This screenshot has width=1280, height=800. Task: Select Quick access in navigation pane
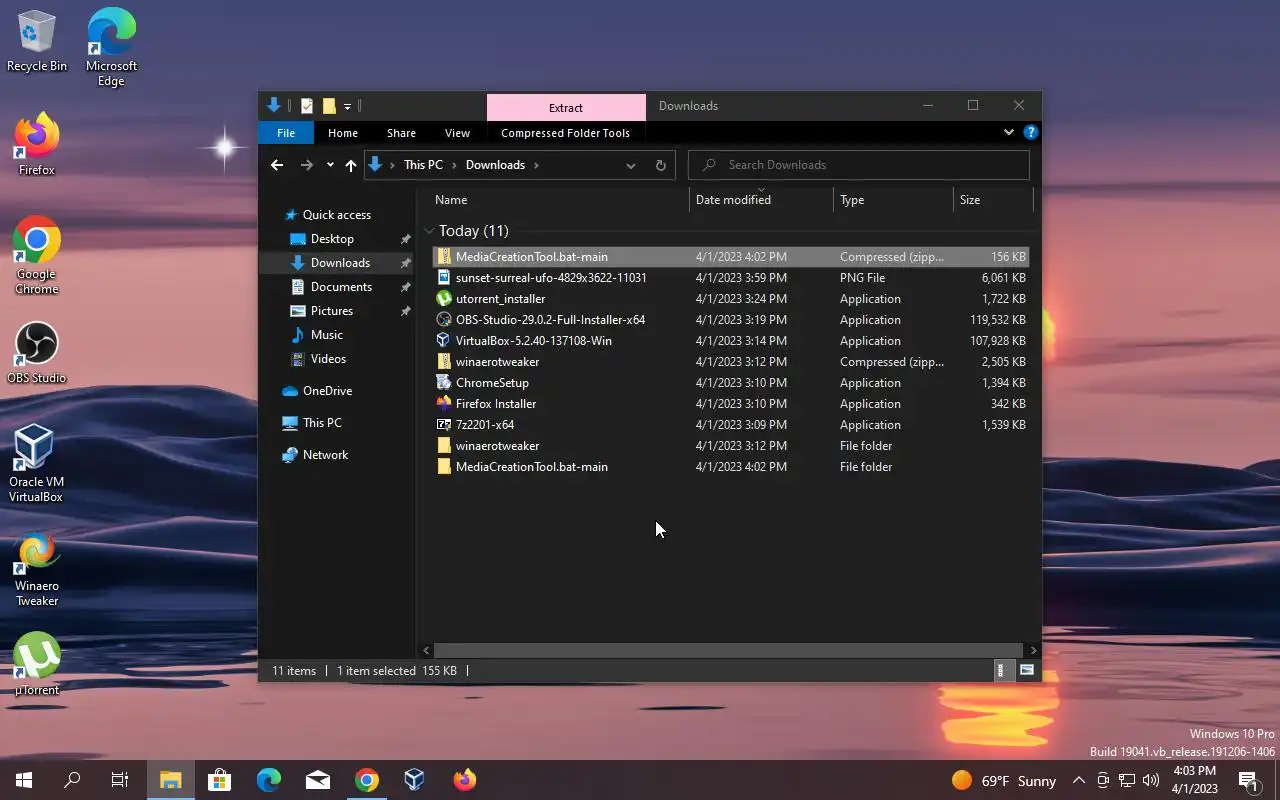click(336, 215)
